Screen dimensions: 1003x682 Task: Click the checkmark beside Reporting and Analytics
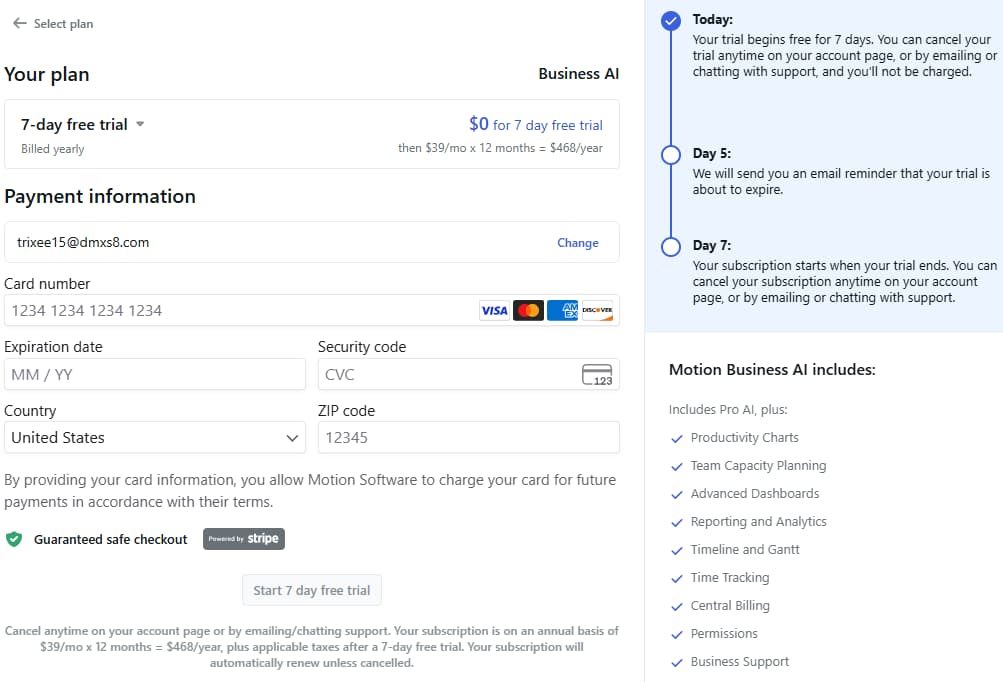click(677, 523)
